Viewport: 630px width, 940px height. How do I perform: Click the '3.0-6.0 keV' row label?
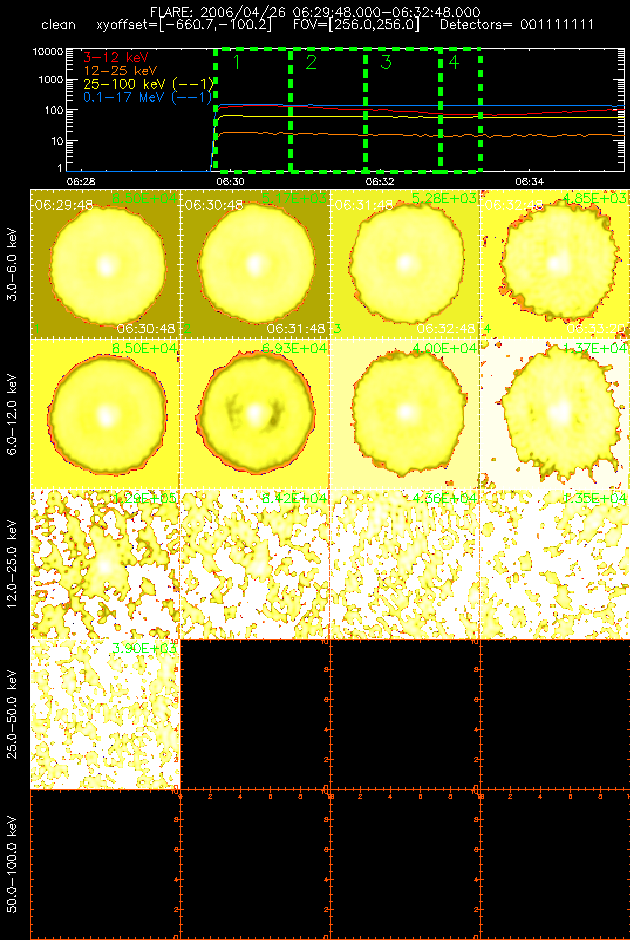(14, 266)
